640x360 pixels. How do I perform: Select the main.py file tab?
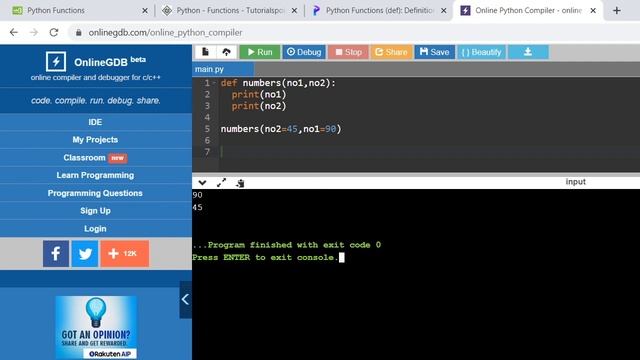[223, 69]
